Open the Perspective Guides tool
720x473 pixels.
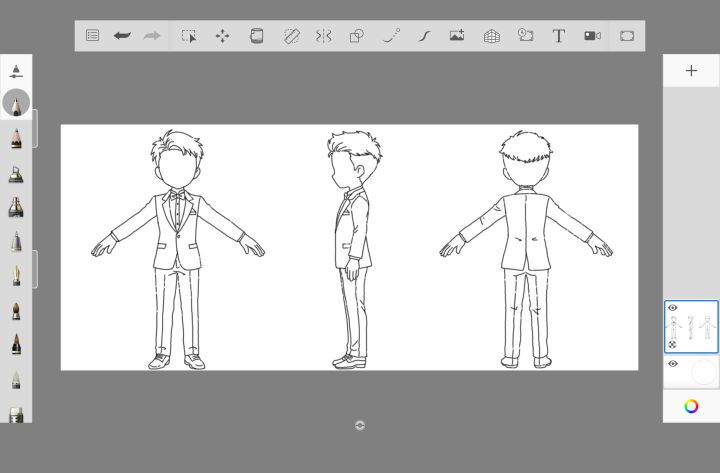pos(491,36)
